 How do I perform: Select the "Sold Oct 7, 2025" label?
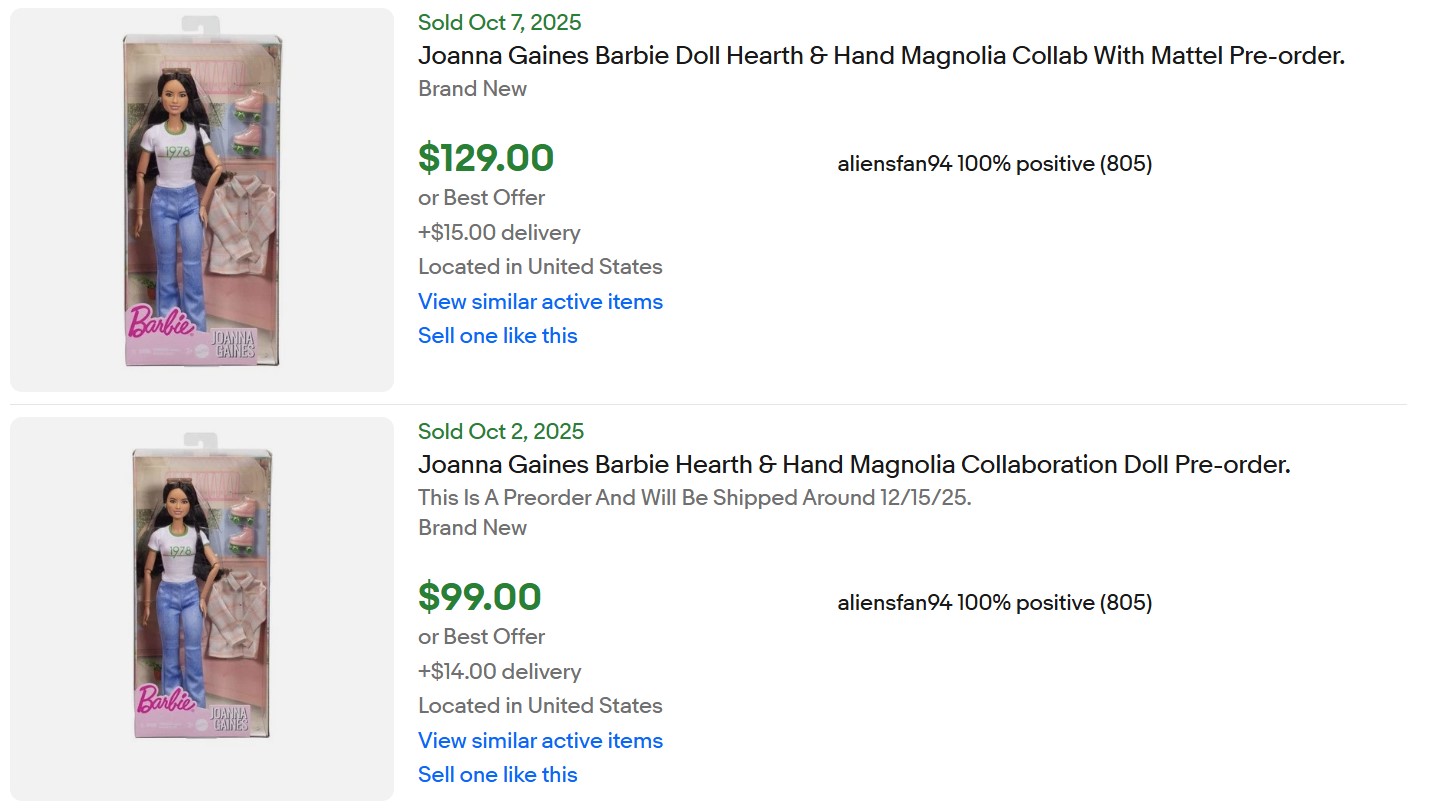tap(499, 23)
